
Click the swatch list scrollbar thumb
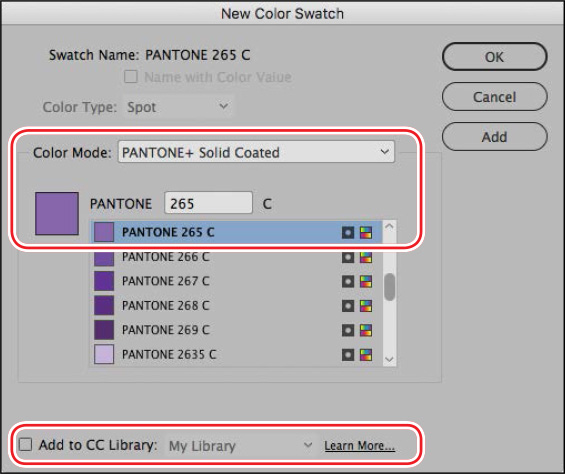click(x=389, y=287)
